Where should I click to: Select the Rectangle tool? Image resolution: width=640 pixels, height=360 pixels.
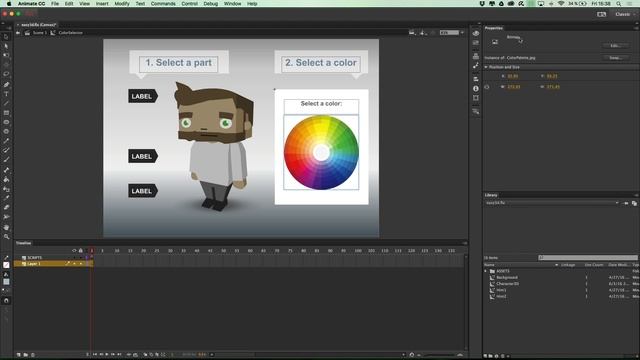pyautogui.click(x=6, y=113)
